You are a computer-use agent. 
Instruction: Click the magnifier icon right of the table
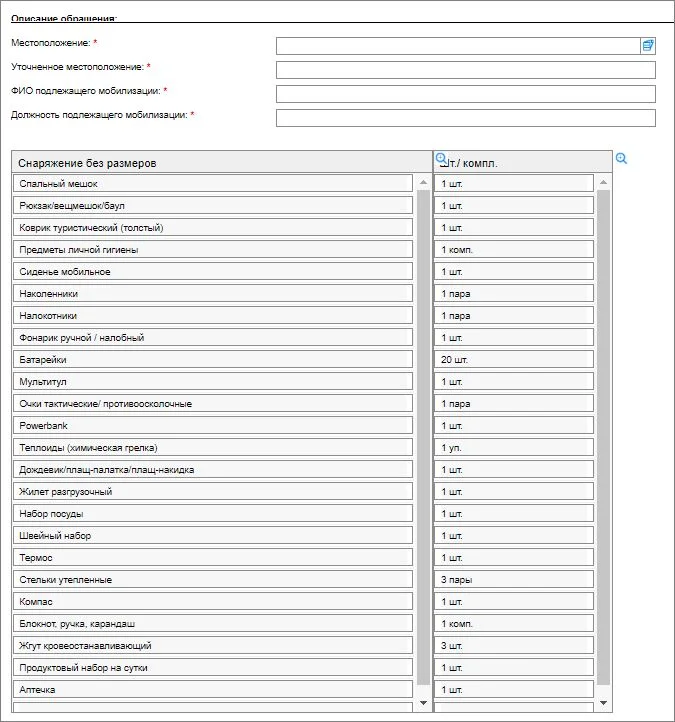coord(621,159)
